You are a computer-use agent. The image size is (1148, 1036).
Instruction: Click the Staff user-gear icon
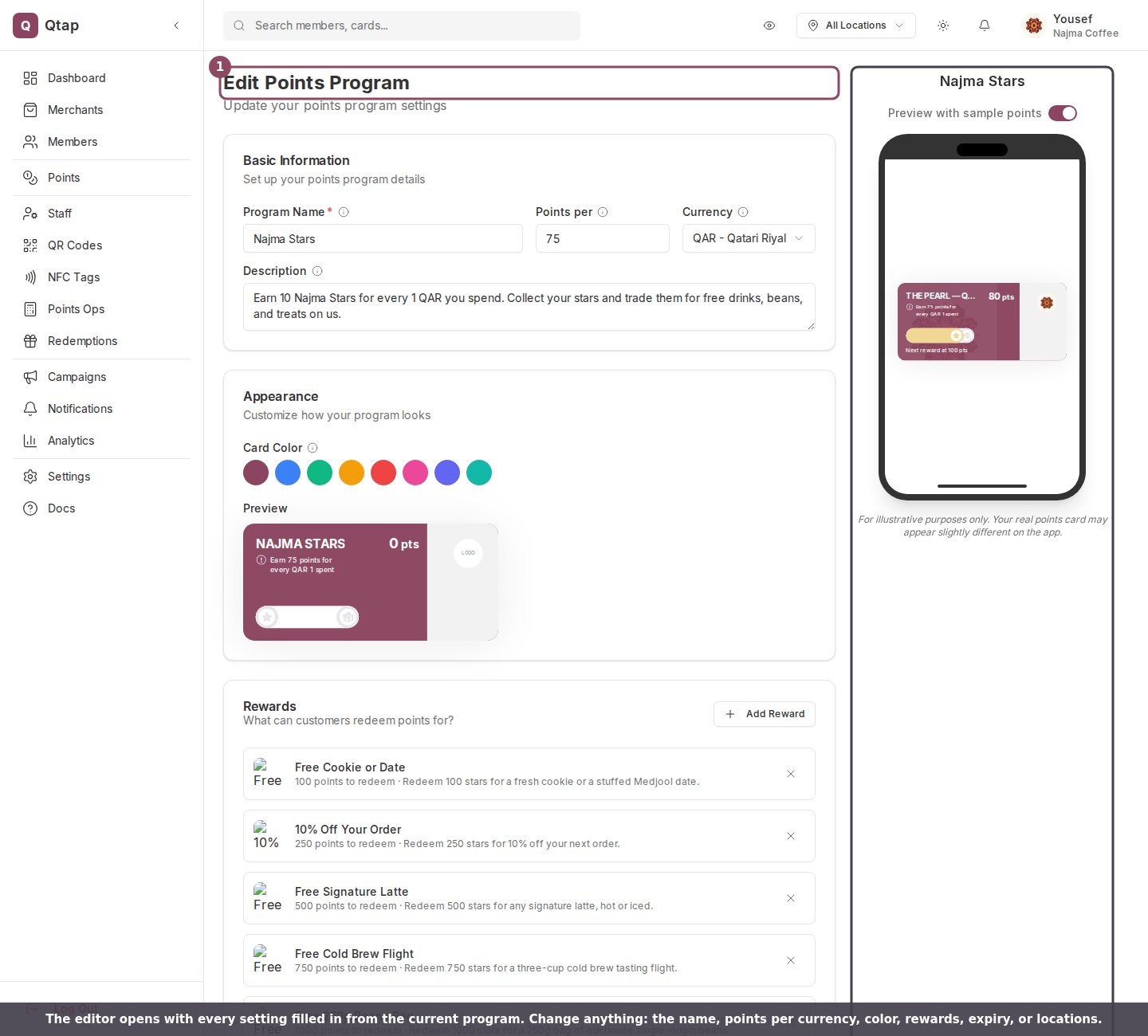click(30, 214)
